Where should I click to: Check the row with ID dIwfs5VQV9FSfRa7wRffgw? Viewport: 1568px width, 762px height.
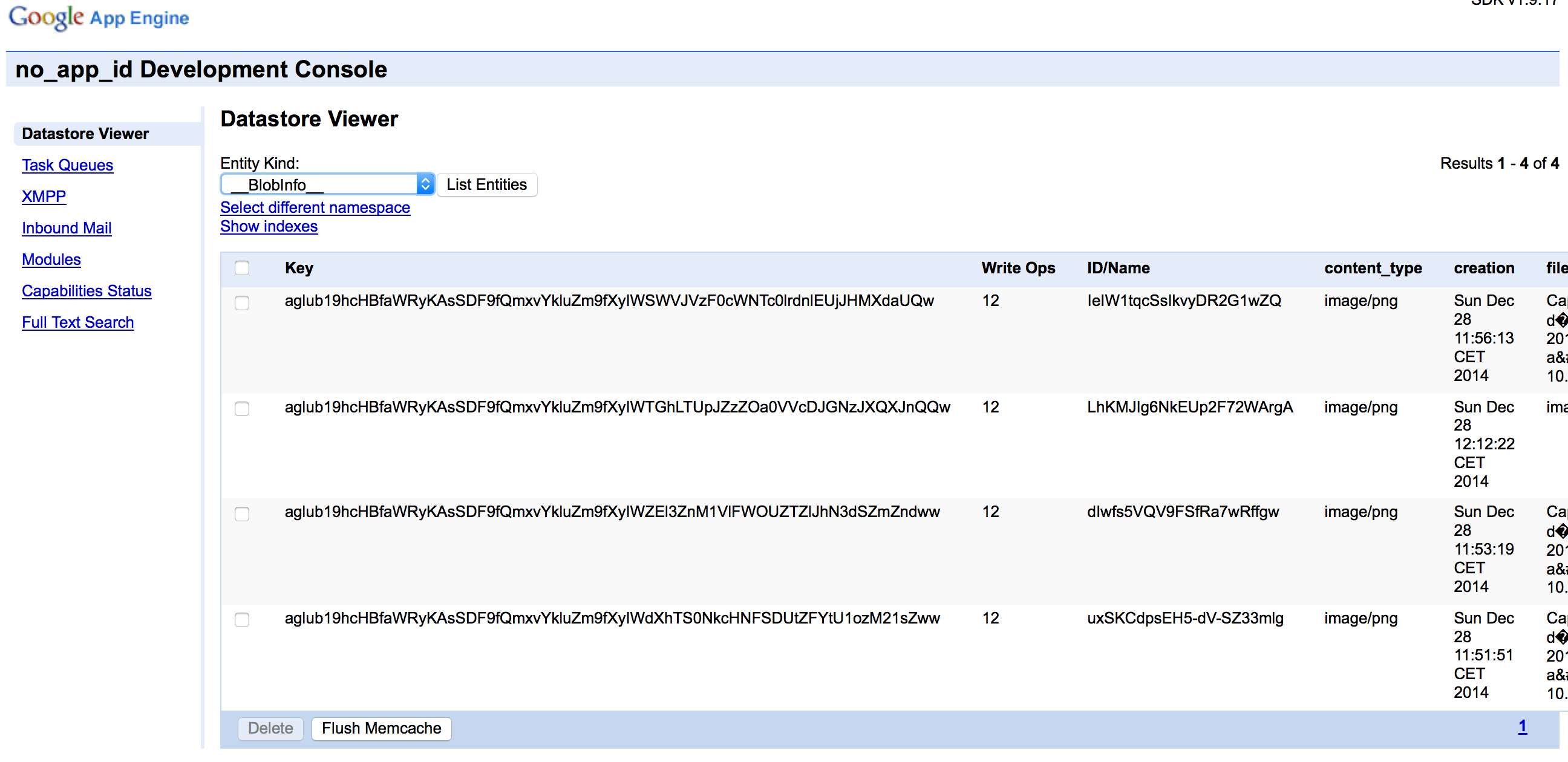point(242,513)
